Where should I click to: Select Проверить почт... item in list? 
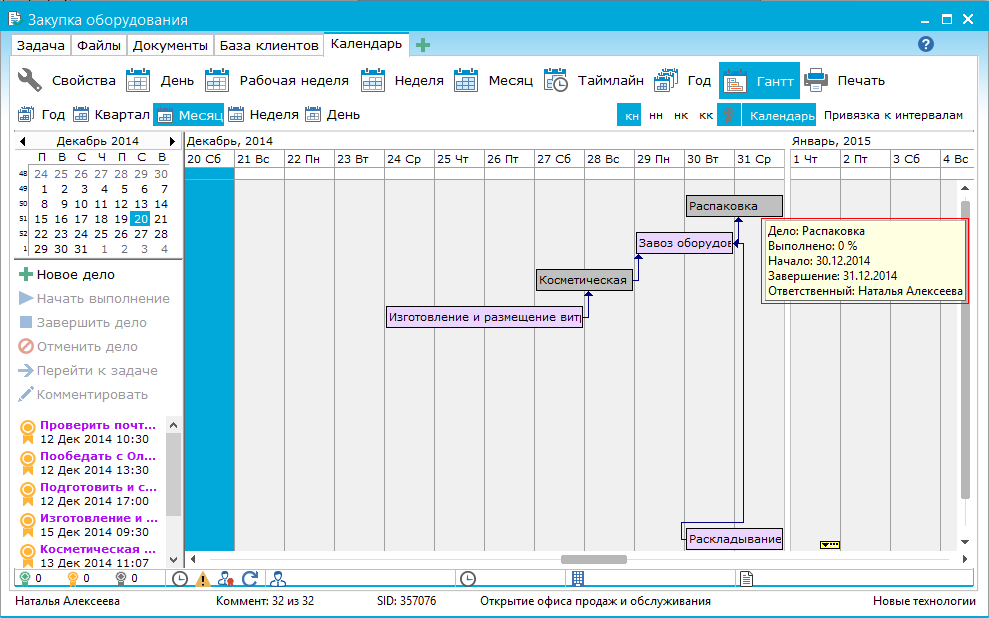tap(91, 432)
